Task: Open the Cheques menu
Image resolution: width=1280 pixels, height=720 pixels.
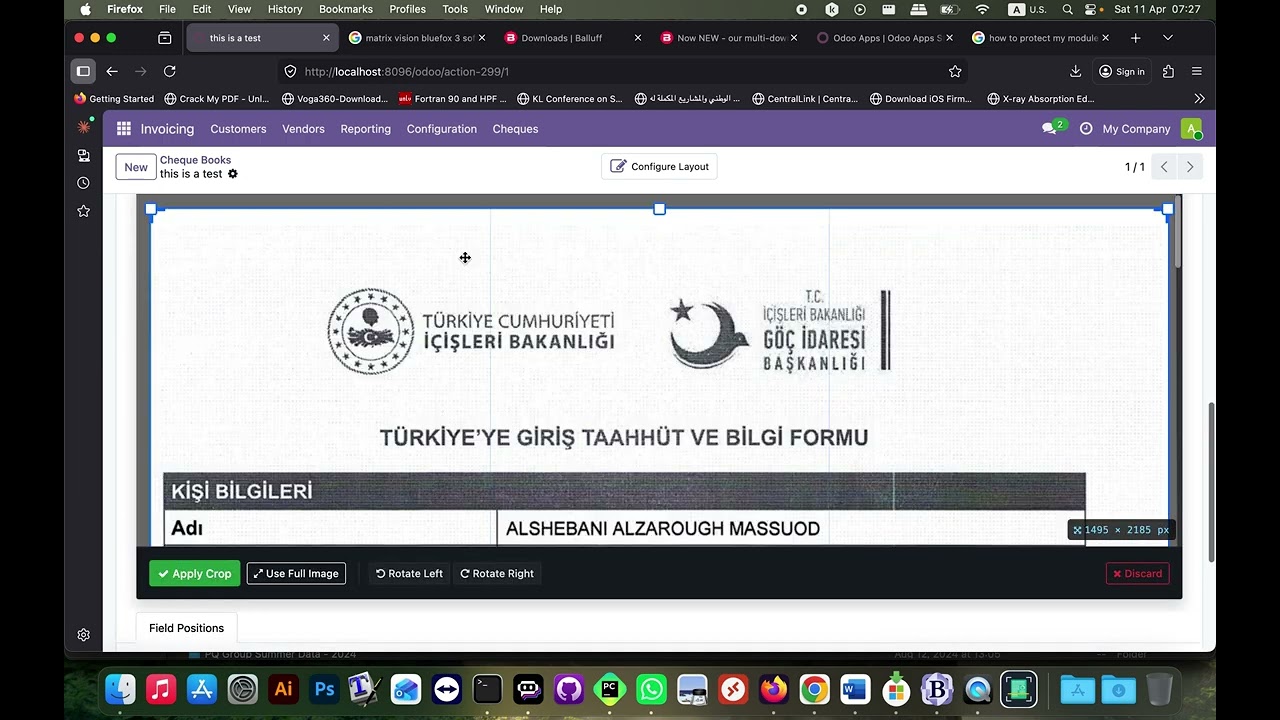Action: pos(515,129)
